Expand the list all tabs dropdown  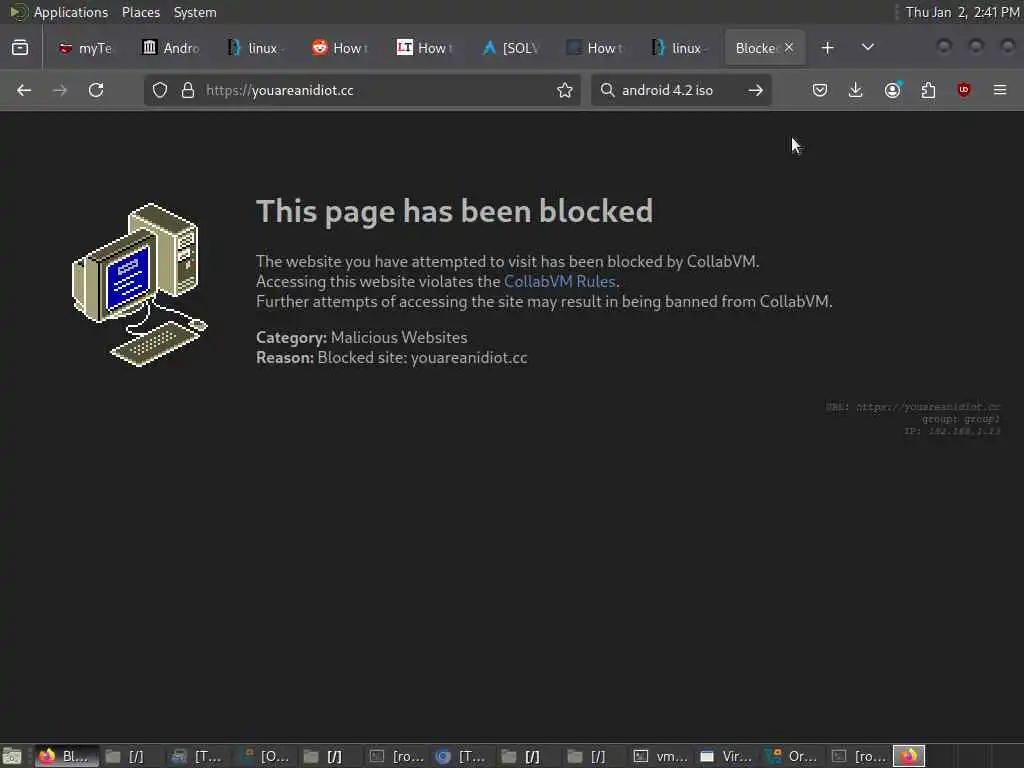[868, 47]
